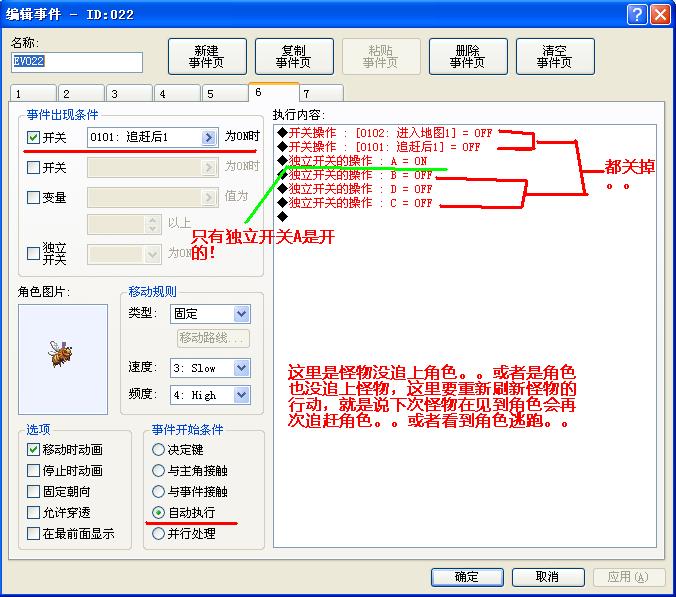
Task: Click the event name field EV022
Action: (x=77, y=62)
